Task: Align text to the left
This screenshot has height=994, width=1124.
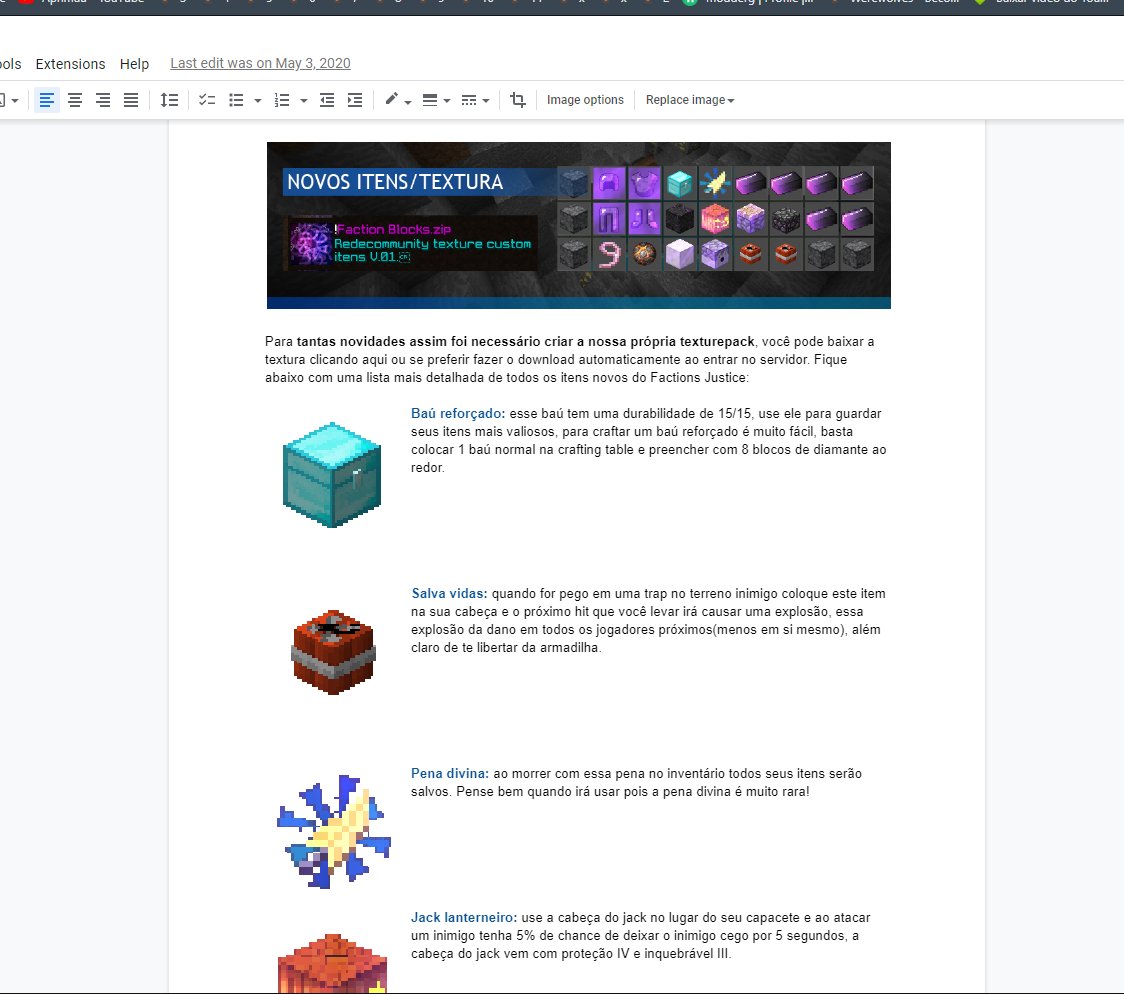Action: [x=47, y=100]
